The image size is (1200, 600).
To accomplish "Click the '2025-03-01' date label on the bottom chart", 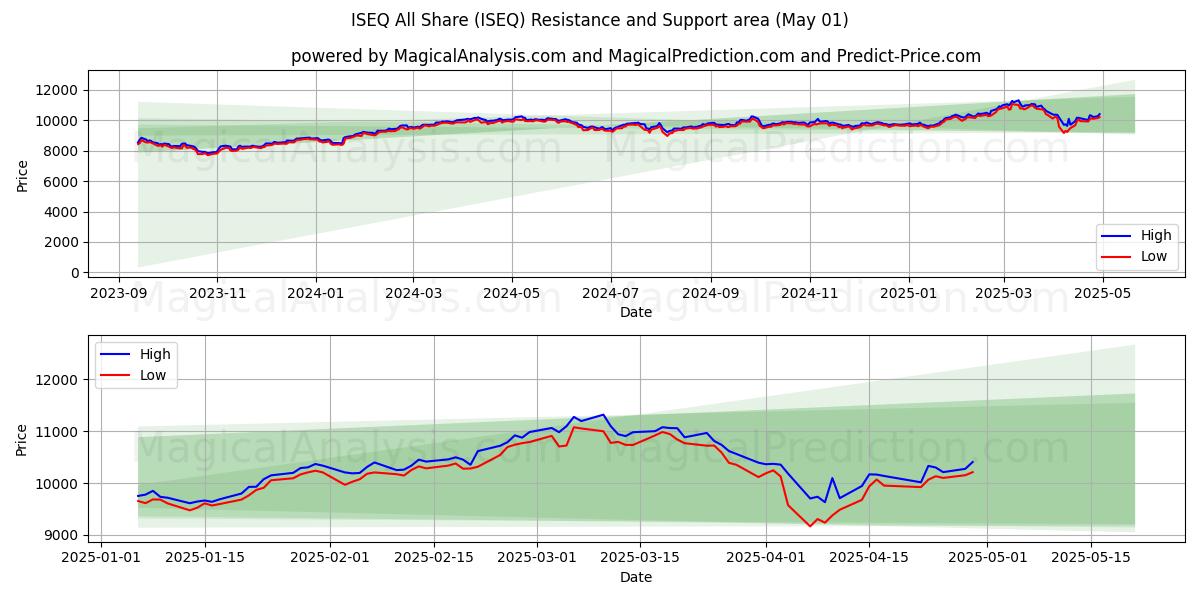I will [x=538, y=558].
